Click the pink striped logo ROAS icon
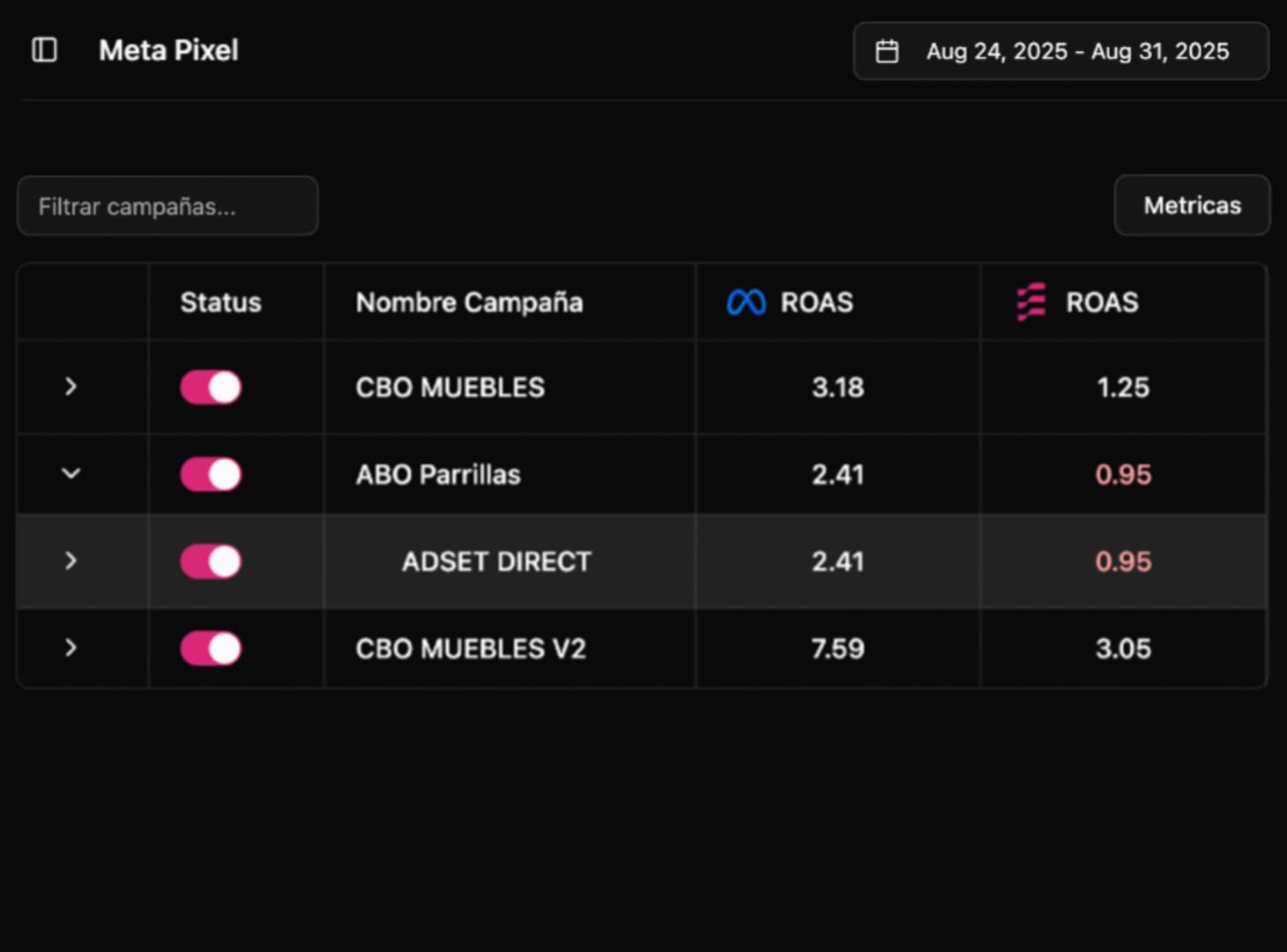 1030,302
